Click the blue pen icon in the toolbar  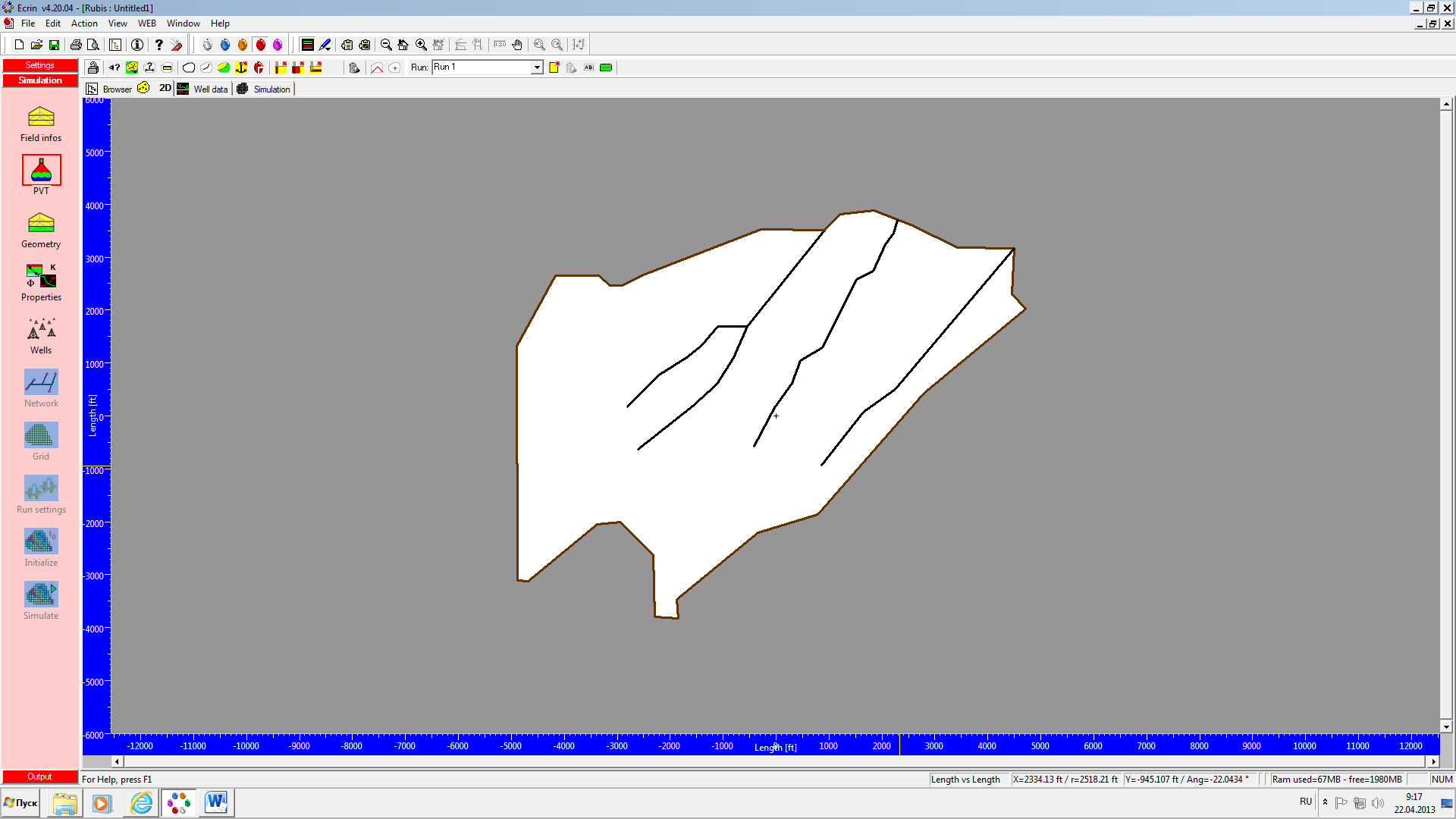pos(325,45)
